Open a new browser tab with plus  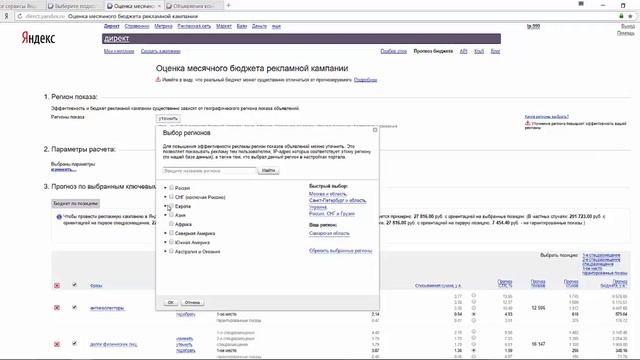228,6
